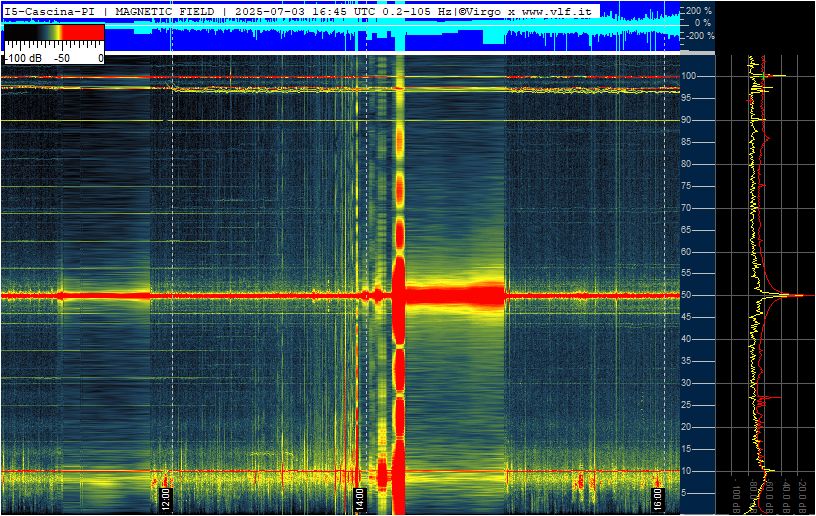
Task: Click the -200 % amplitude scale label
Action: pyautogui.click(x=699, y=36)
